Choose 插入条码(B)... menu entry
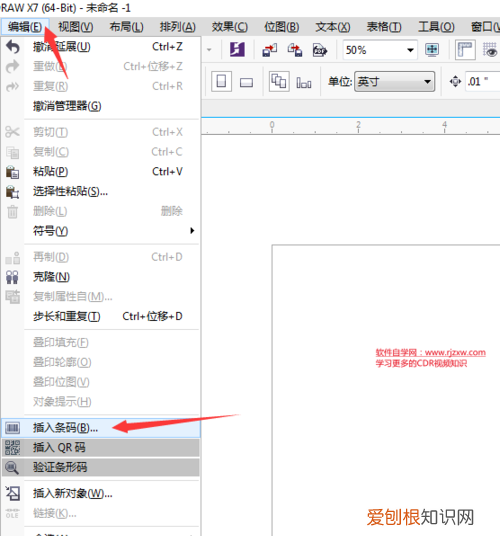The width and height of the screenshot is (500, 536). 101,428
